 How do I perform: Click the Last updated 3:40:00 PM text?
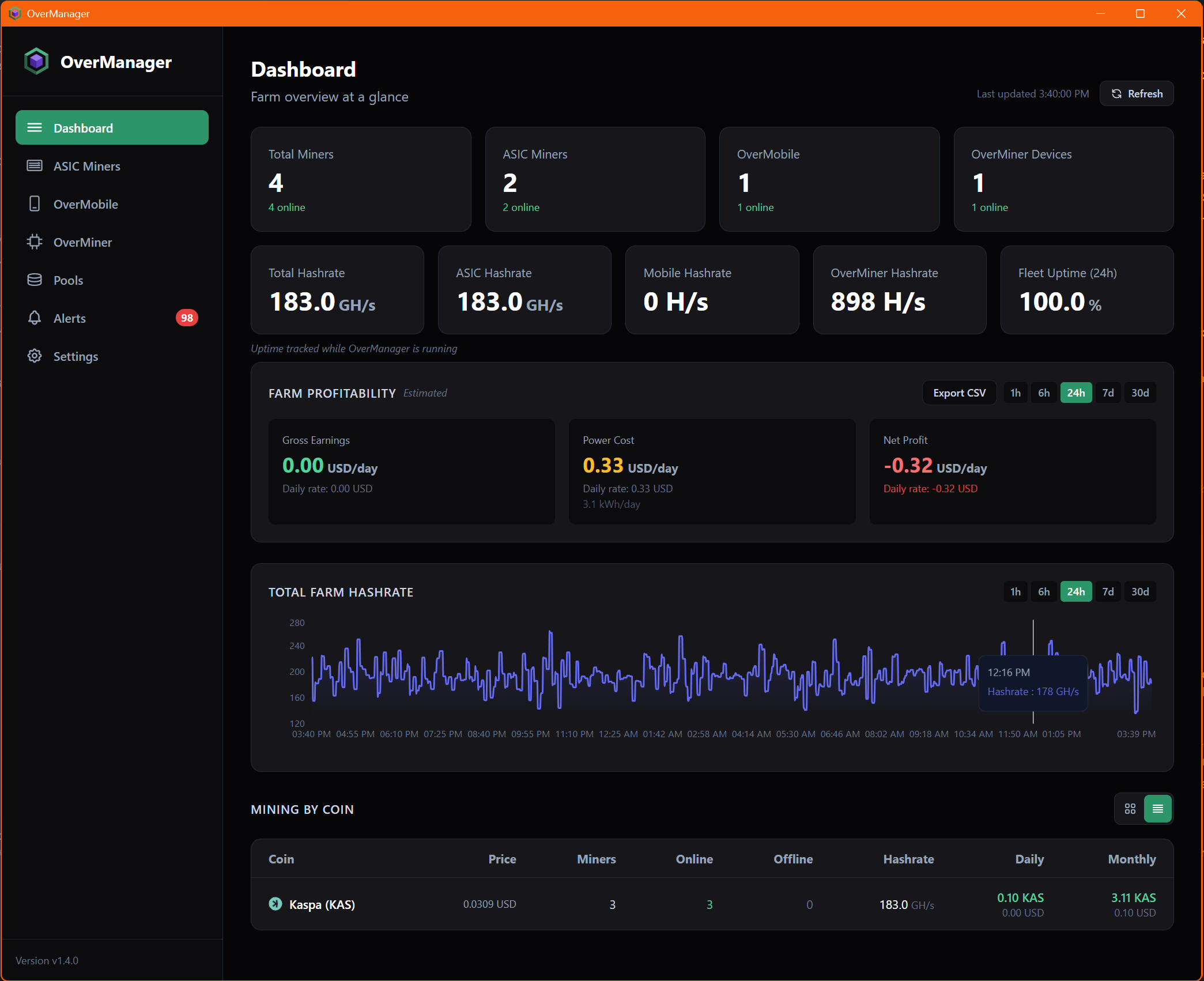[1033, 93]
